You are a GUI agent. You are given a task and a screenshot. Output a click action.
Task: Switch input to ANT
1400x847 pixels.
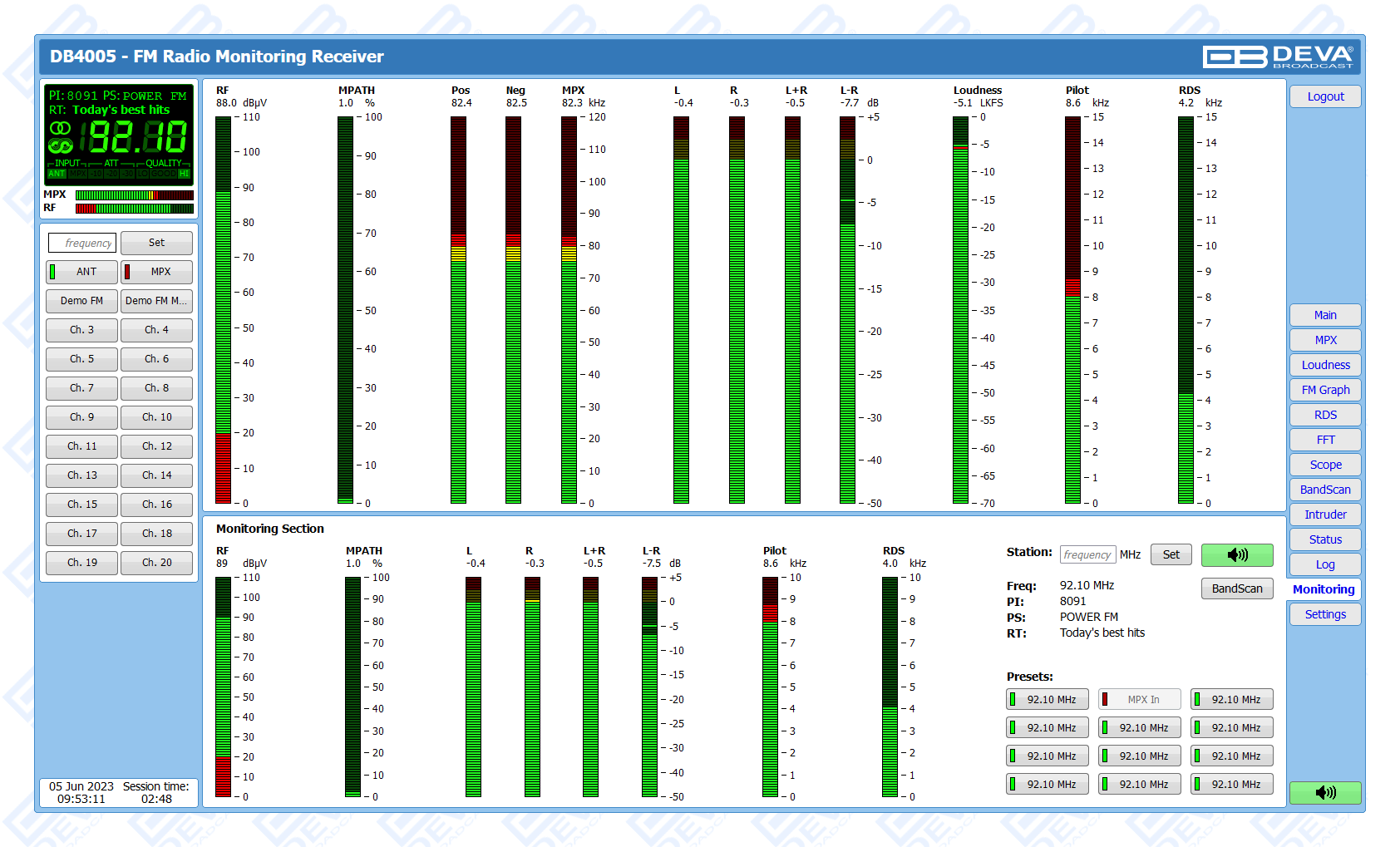pyautogui.click(x=81, y=272)
